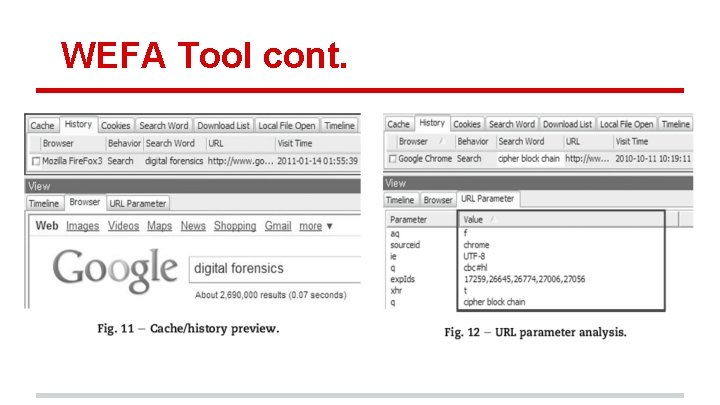Select the 'digital forensics' search word cell
Viewport: 720px width, 405px height.
174,161
